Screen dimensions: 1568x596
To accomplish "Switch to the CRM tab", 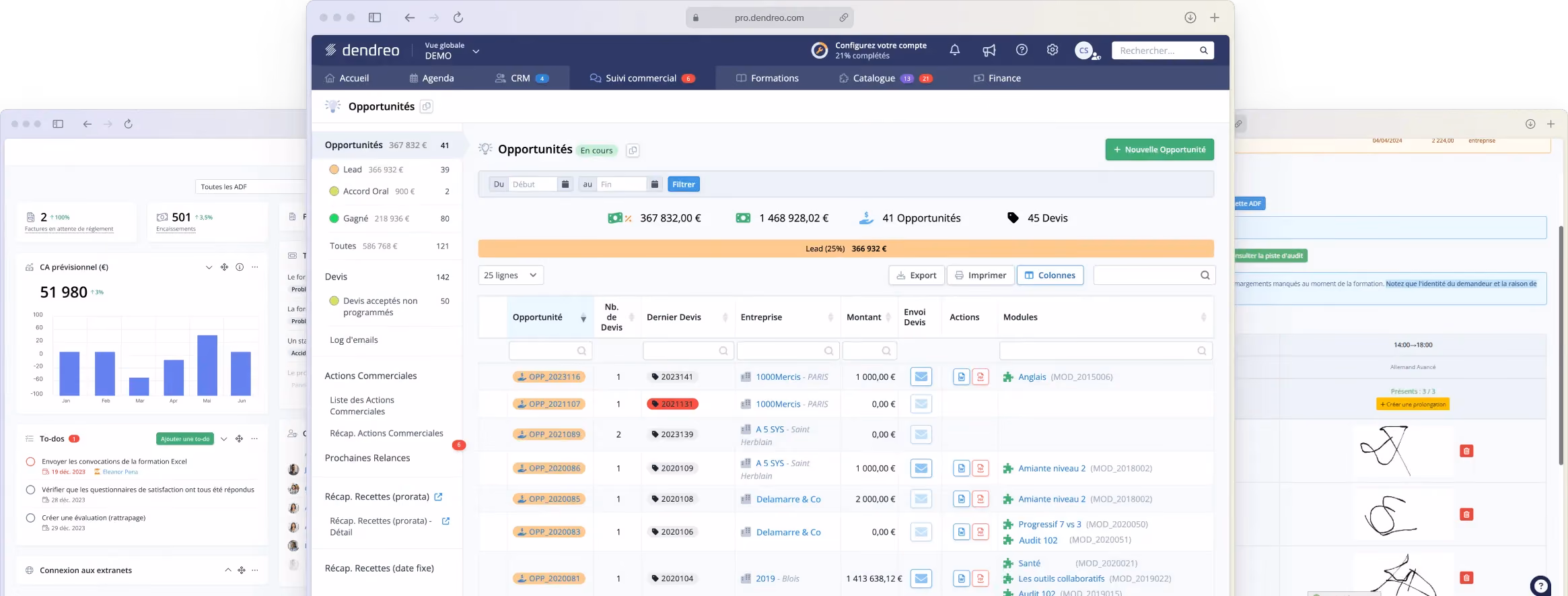I will 522,78.
